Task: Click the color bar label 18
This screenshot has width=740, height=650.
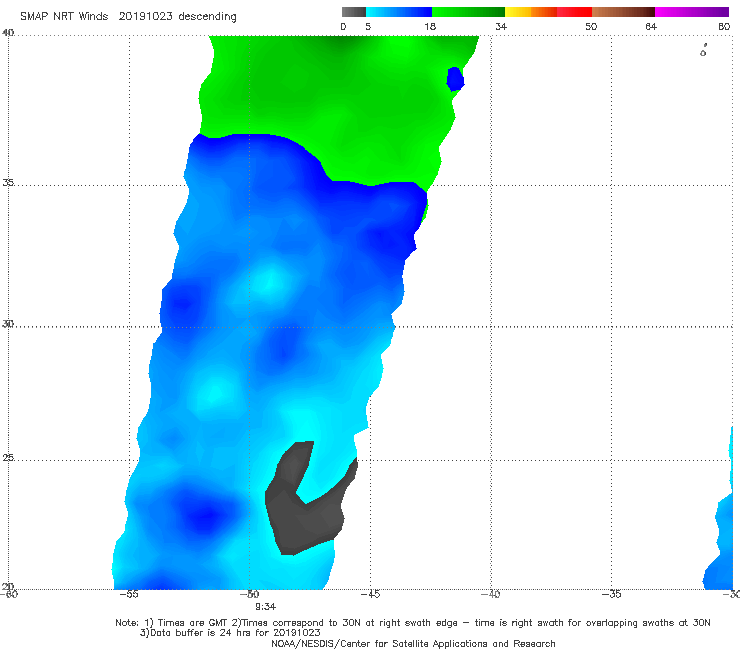Action: [x=430, y=26]
